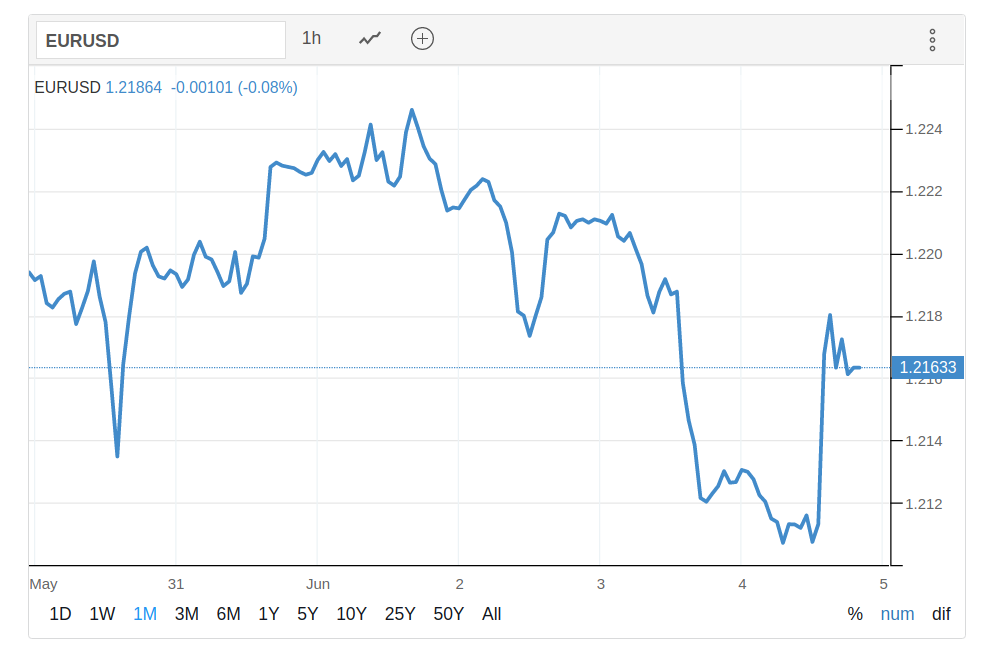Viewport: 981px width, 664px height.
Task: Select the 10Y time range
Action: coord(351,614)
